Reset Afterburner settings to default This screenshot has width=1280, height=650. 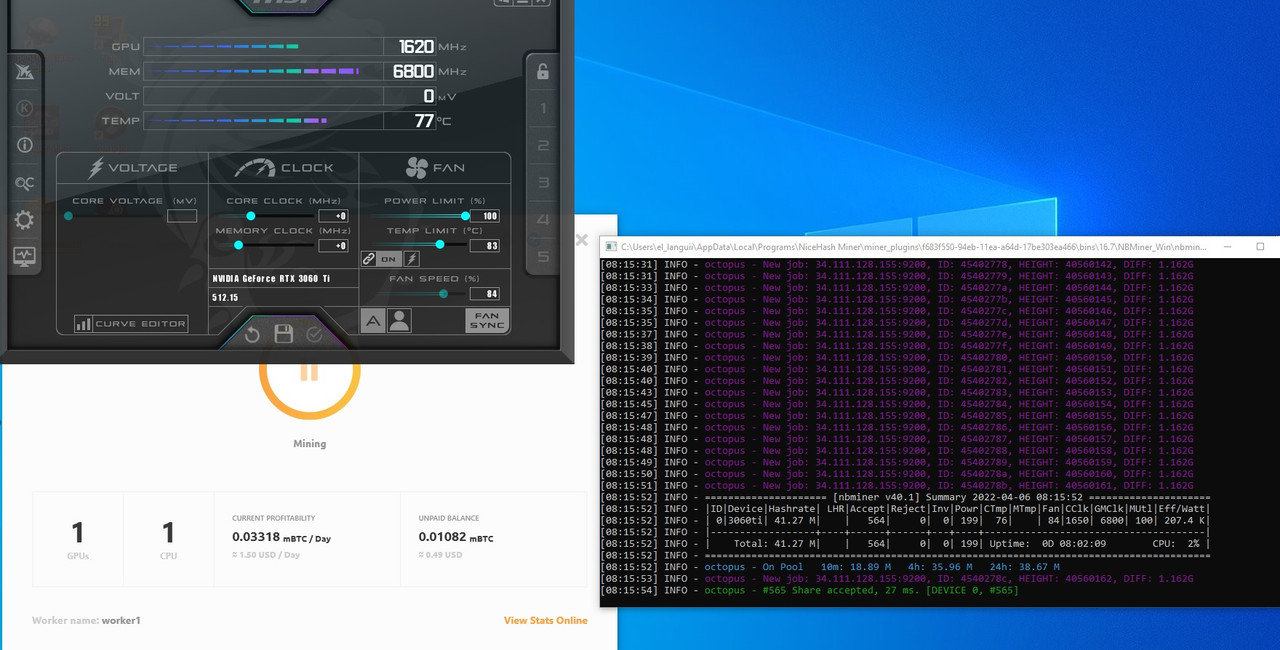[x=253, y=334]
